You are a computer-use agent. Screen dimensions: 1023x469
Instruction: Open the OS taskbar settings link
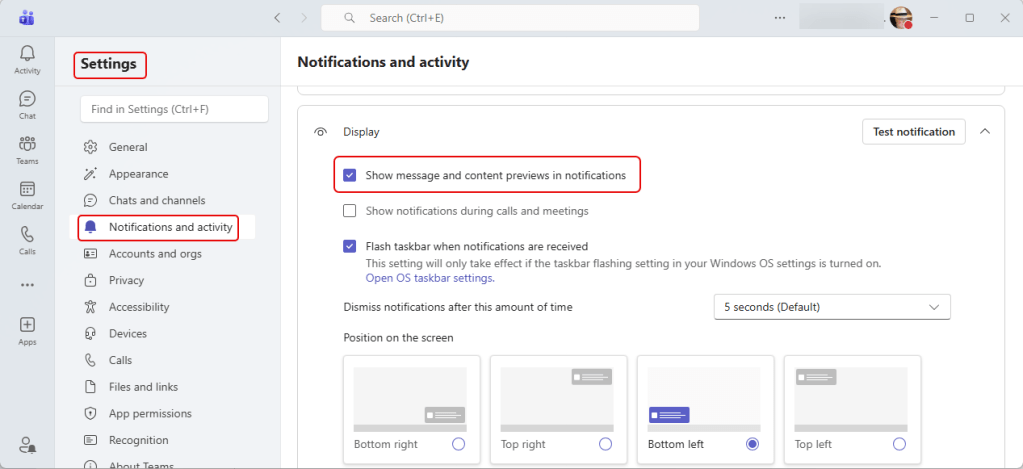428,278
